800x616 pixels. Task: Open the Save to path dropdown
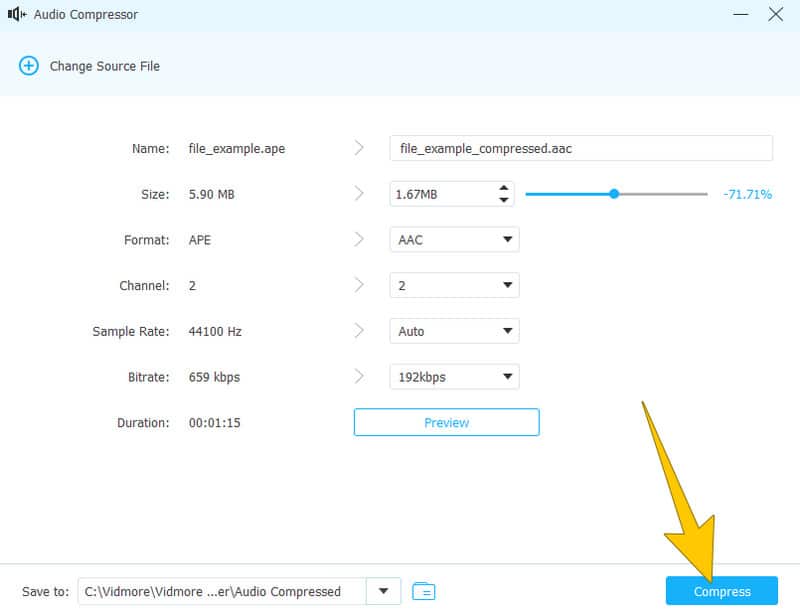pos(383,591)
